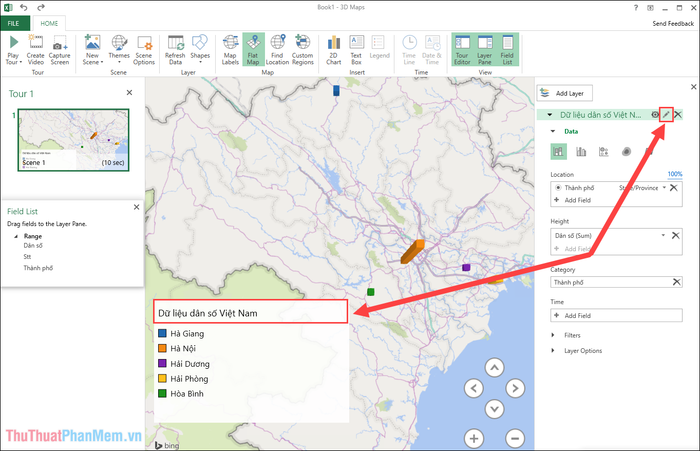700x451 pixels.
Task: Collapse the Data section
Action: click(x=553, y=131)
